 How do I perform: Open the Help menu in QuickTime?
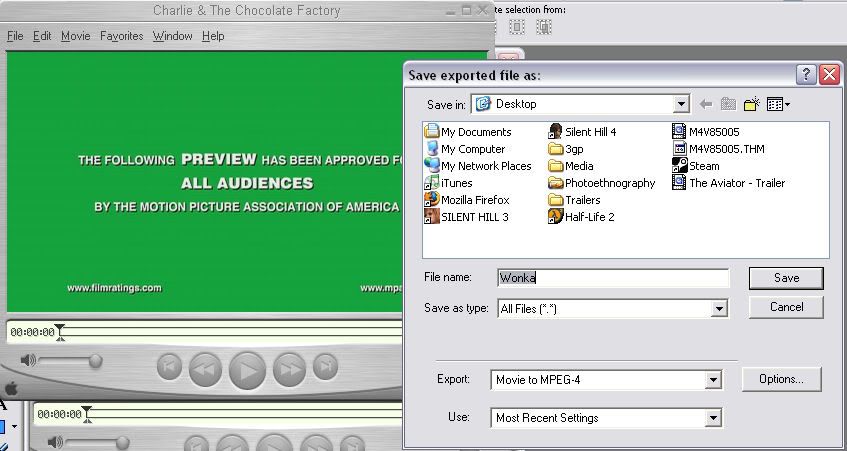(213, 36)
